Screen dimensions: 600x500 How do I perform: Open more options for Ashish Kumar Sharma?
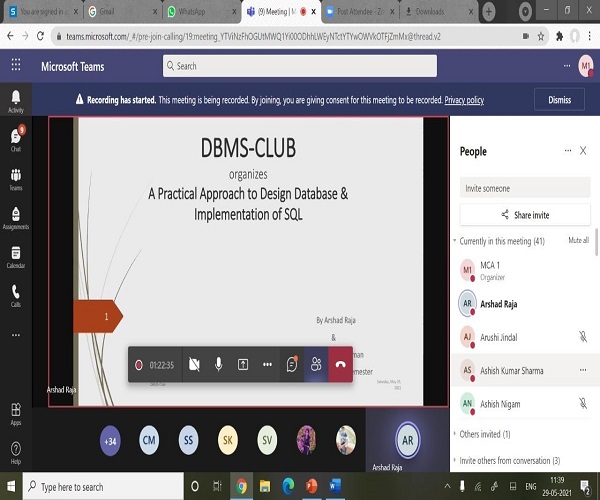[583, 370]
